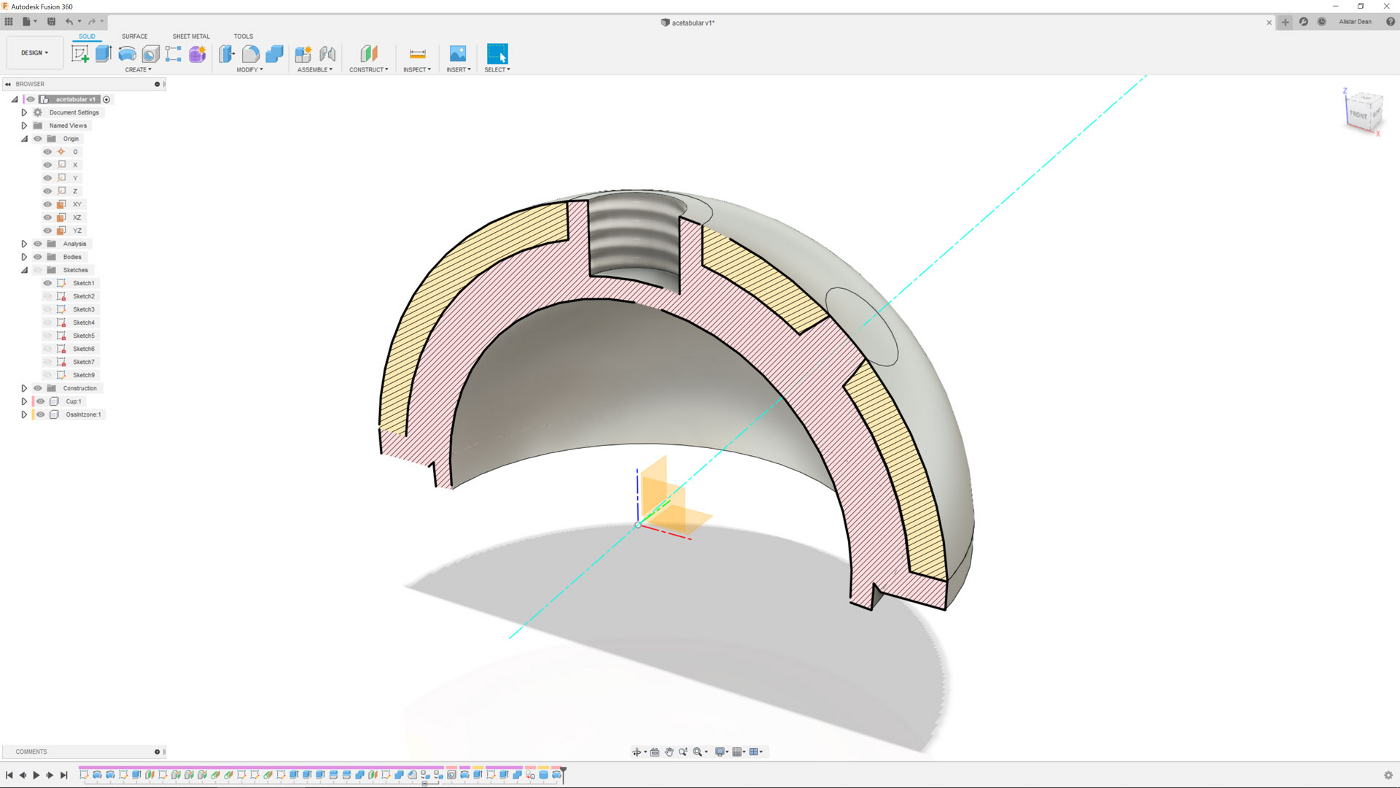Click the Insert image icon

(457, 54)
